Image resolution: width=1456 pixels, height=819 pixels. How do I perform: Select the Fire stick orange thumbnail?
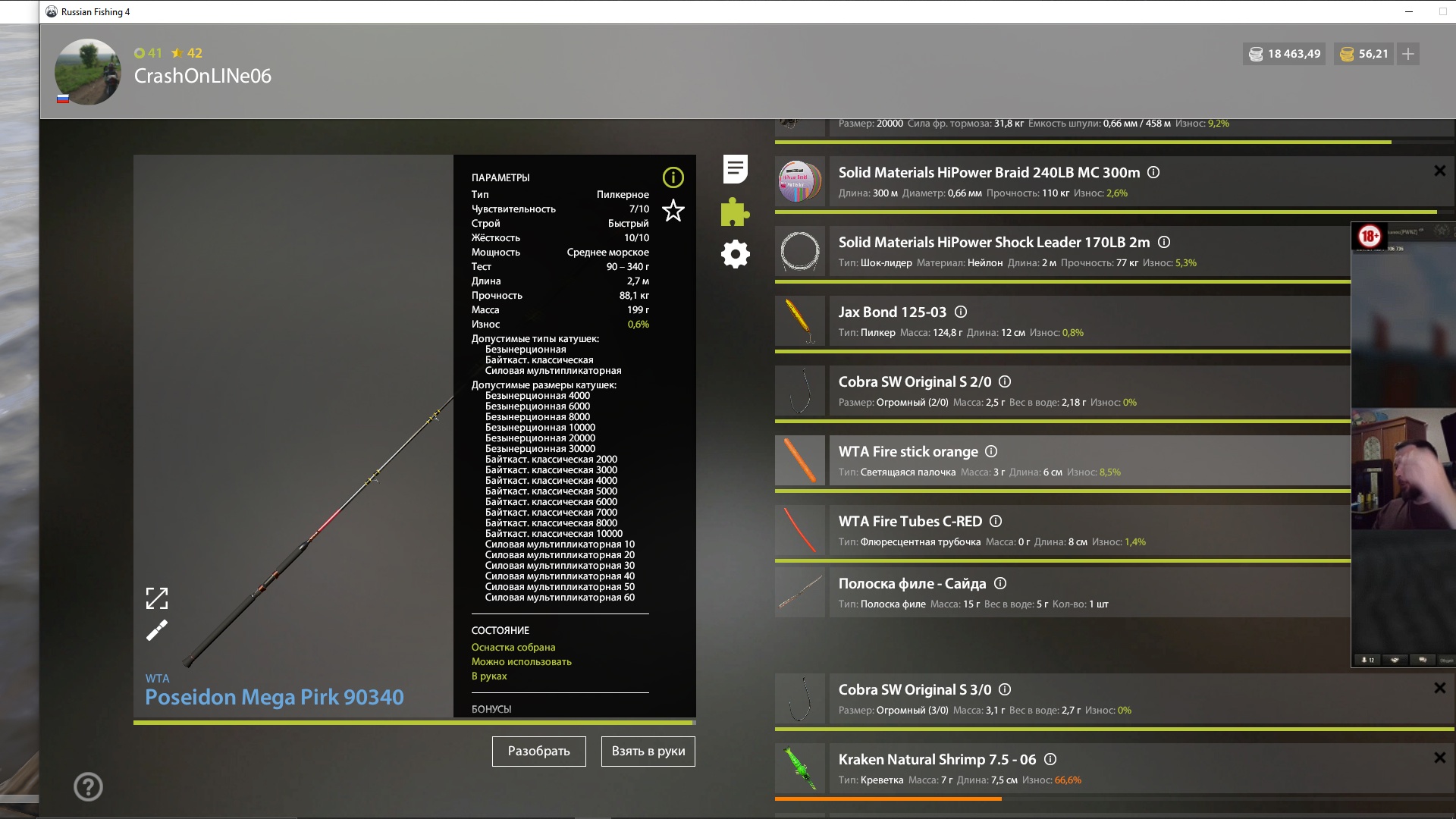800,461
